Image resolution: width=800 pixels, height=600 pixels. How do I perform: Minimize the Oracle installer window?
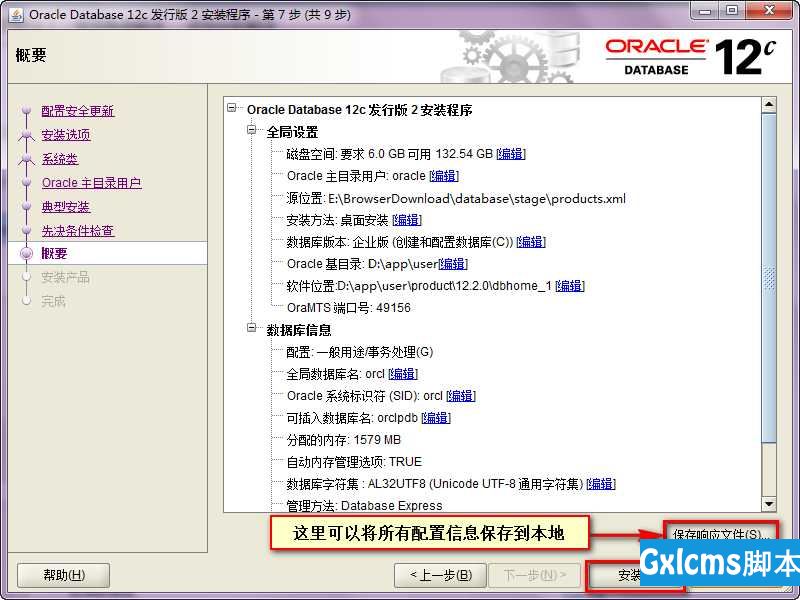click(x=706, y=11)
